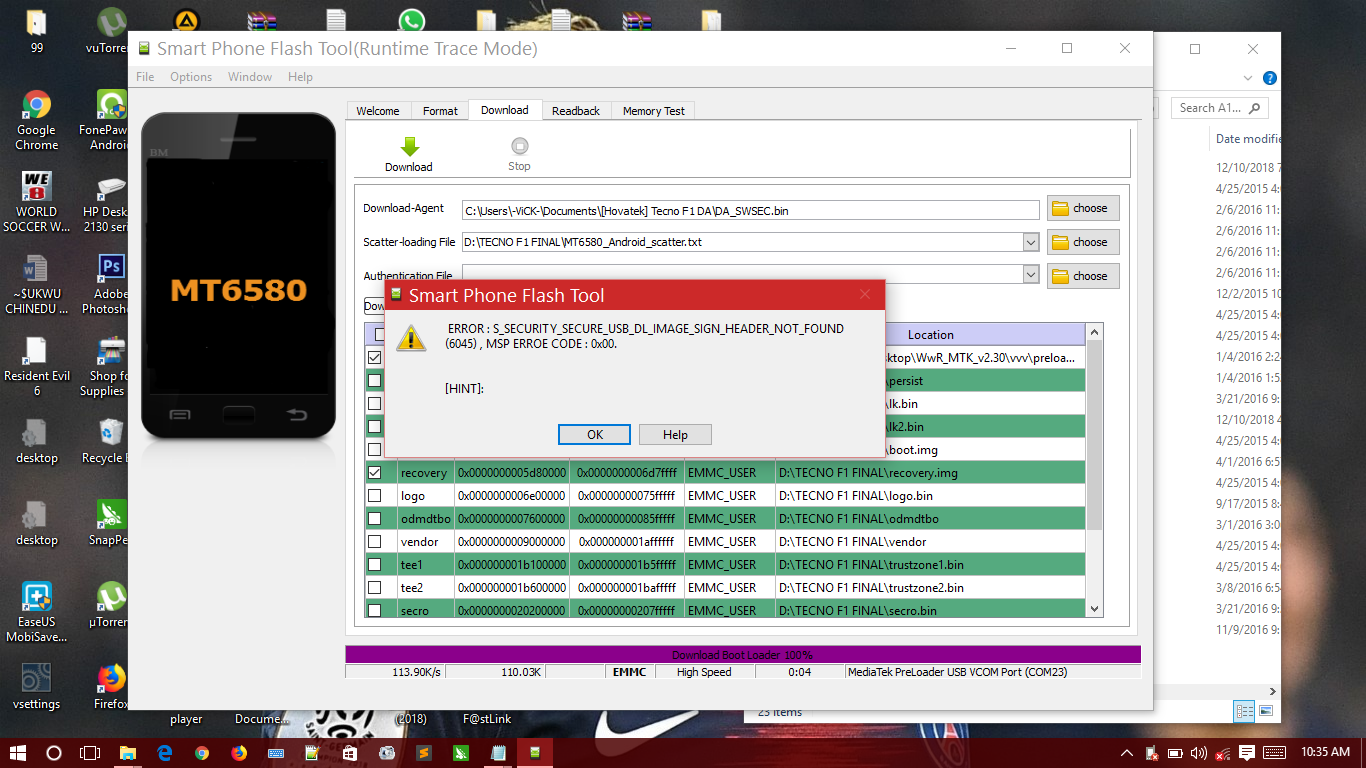Image resolution: width=1366 pixels, height=768 pixels.
Task: Click the Search A1 box in the Explorer window
Action: pos(1222,108)
